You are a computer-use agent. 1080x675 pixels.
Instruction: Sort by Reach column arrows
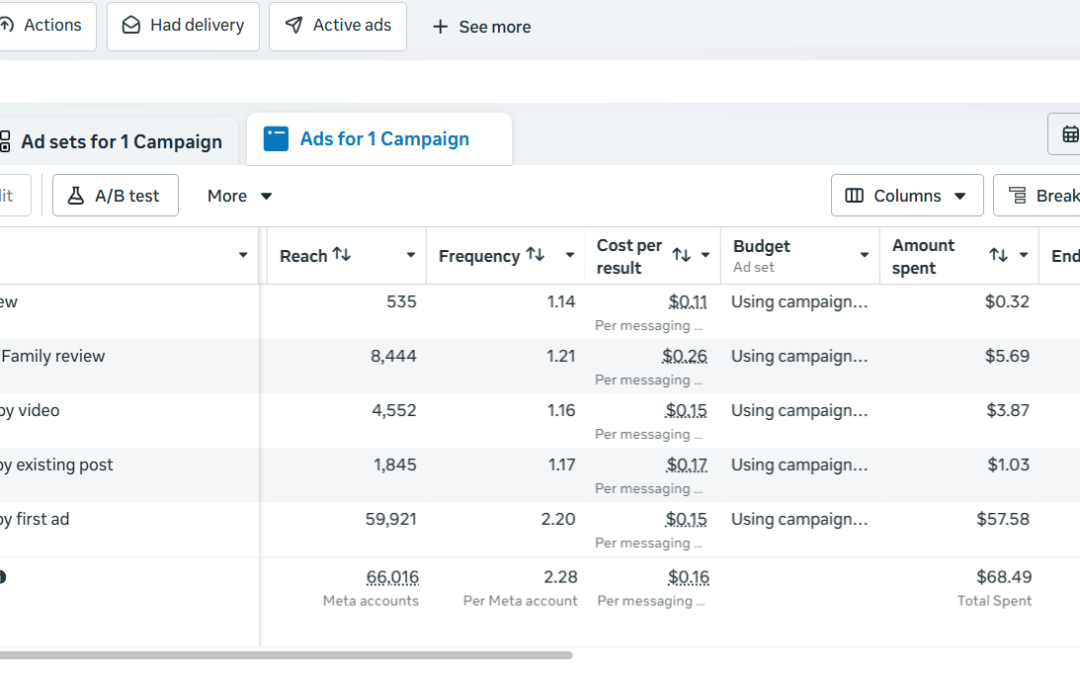coord(342,254)
